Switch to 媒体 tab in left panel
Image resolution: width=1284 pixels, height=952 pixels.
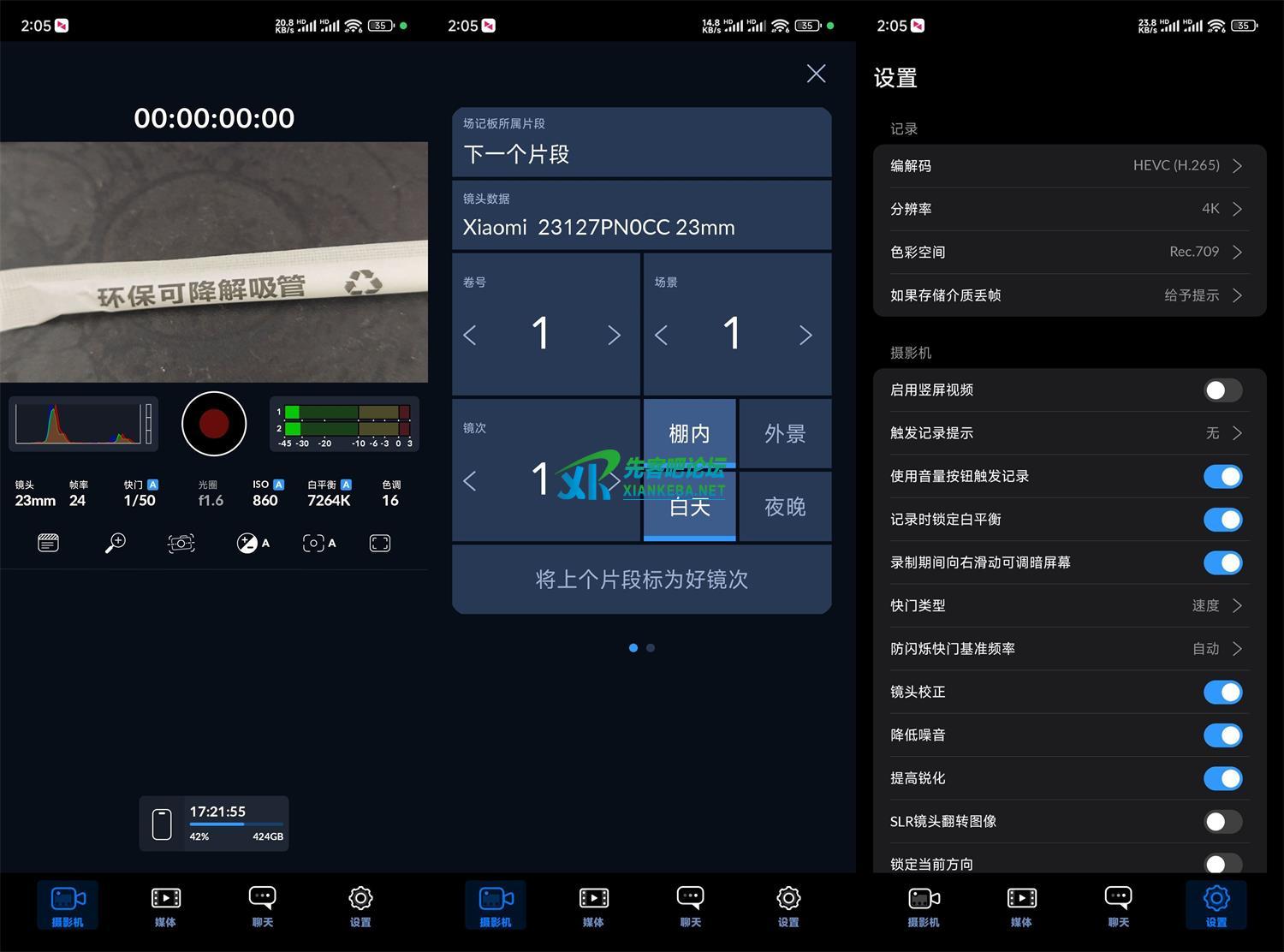[x=165, y=906]
